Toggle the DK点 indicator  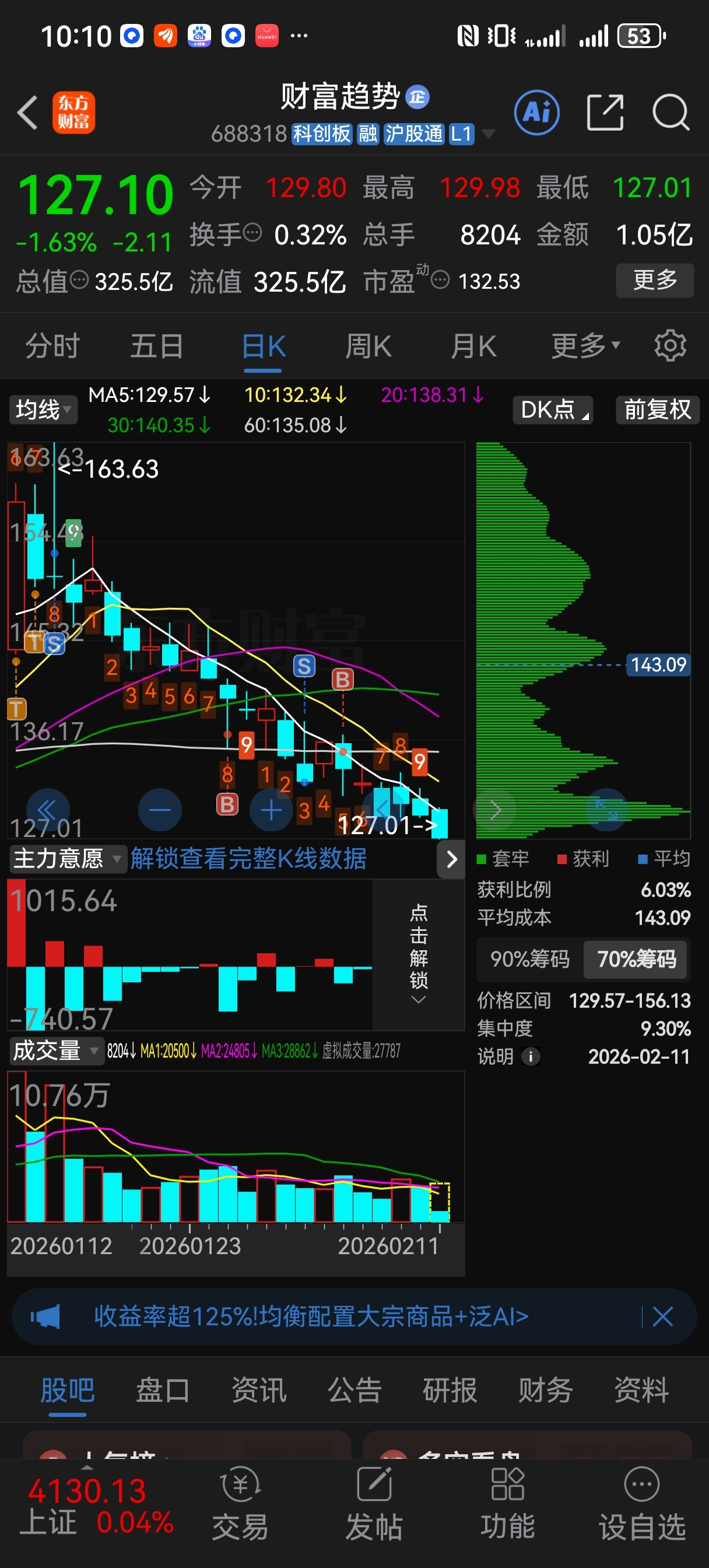coord(553,409)
